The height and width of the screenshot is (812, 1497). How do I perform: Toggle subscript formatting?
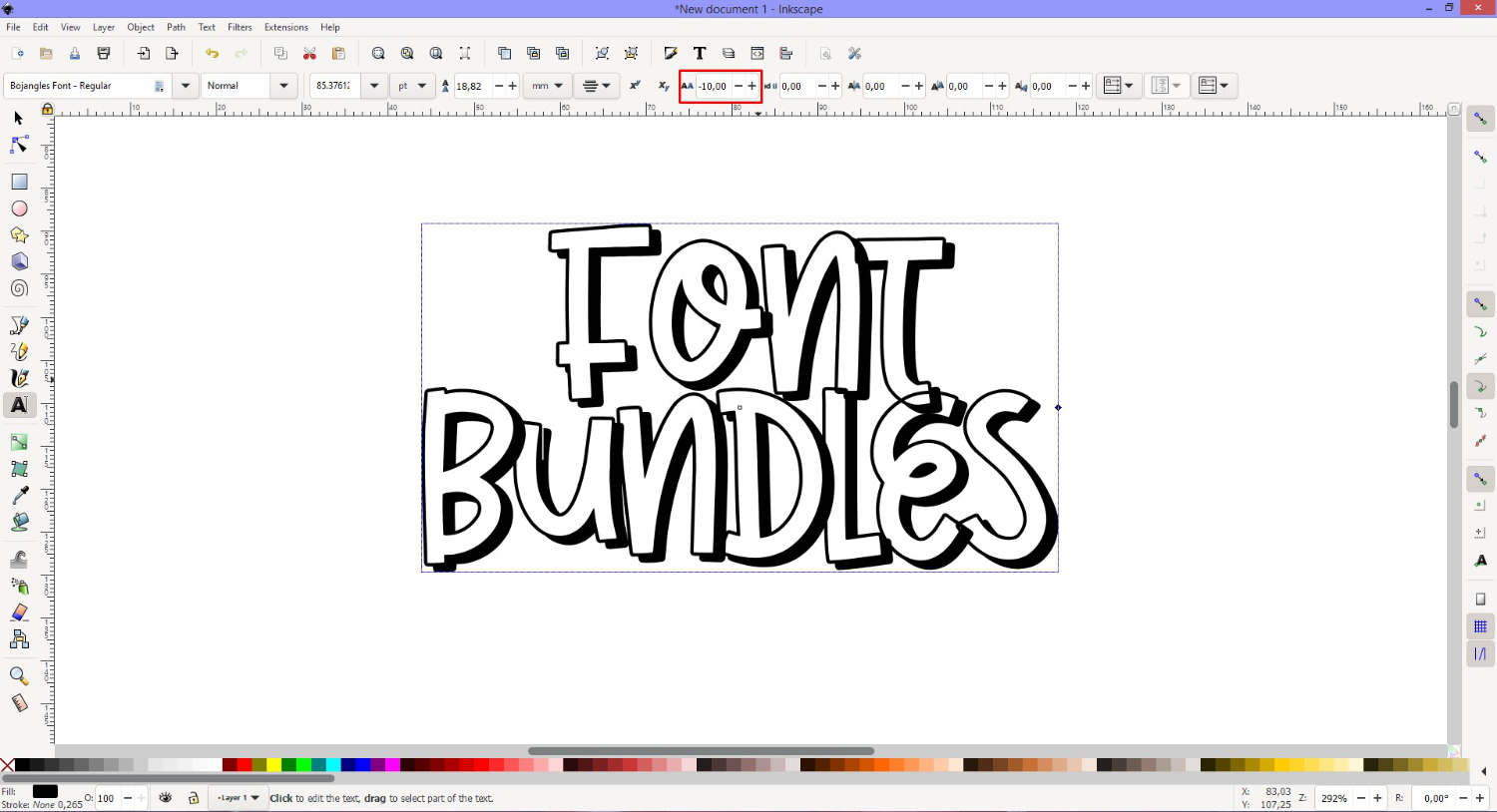[663, 86]
